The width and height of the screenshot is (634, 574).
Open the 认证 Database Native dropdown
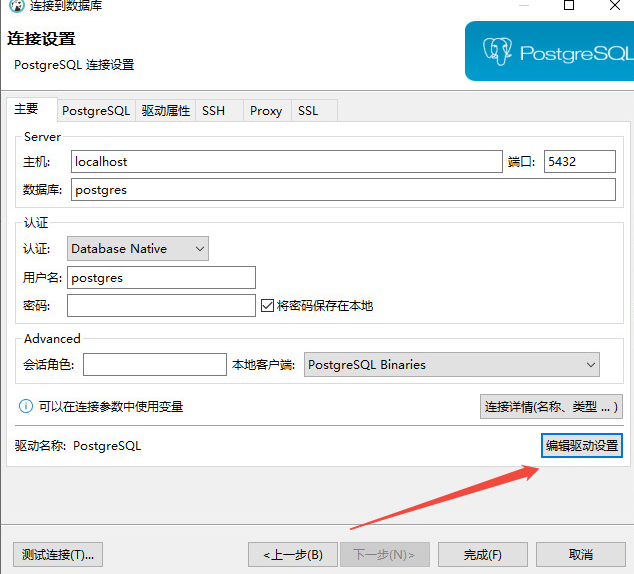[x=138, y=249]
